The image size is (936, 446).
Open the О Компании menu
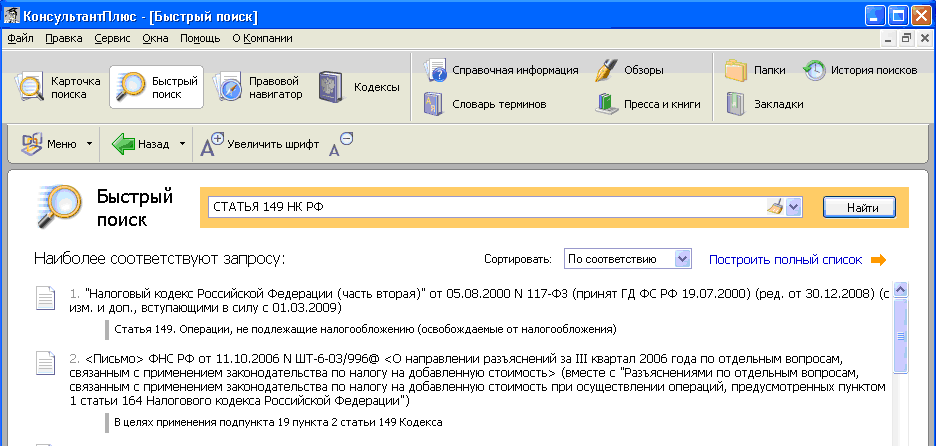click(262, 39)
